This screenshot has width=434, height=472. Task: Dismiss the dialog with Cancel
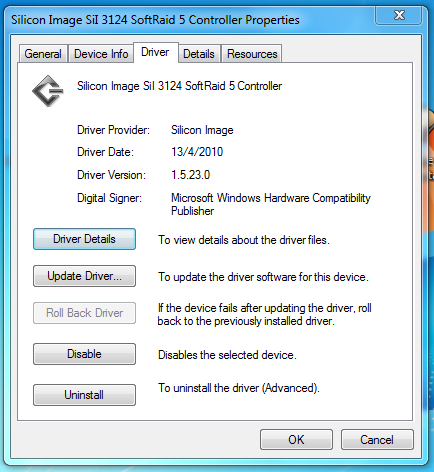pyautogui.click(x=377, y=440)
